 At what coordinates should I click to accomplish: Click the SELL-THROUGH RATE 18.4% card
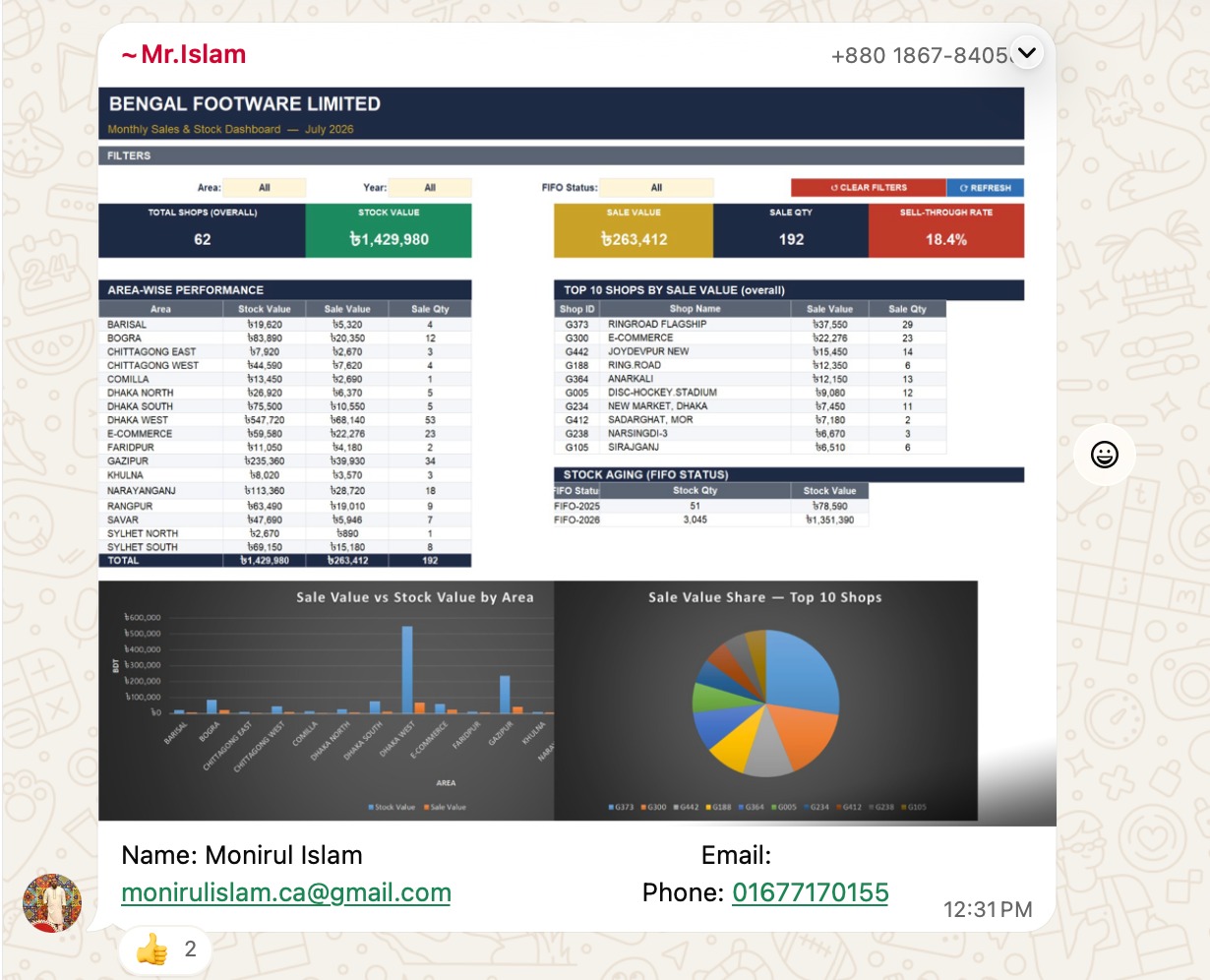point(946,230)
